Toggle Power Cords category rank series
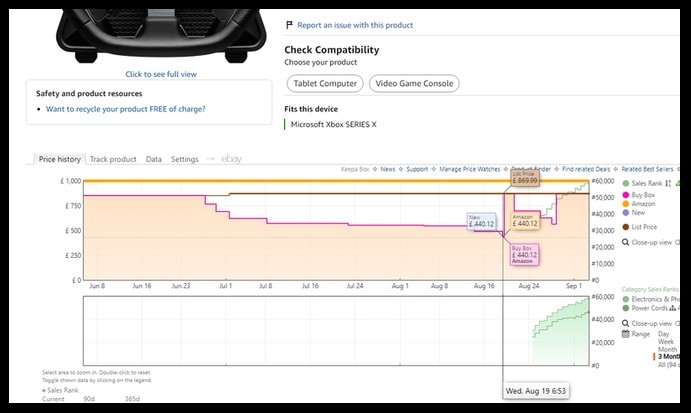This screenshot has width=691, height=413. point(645,308)
